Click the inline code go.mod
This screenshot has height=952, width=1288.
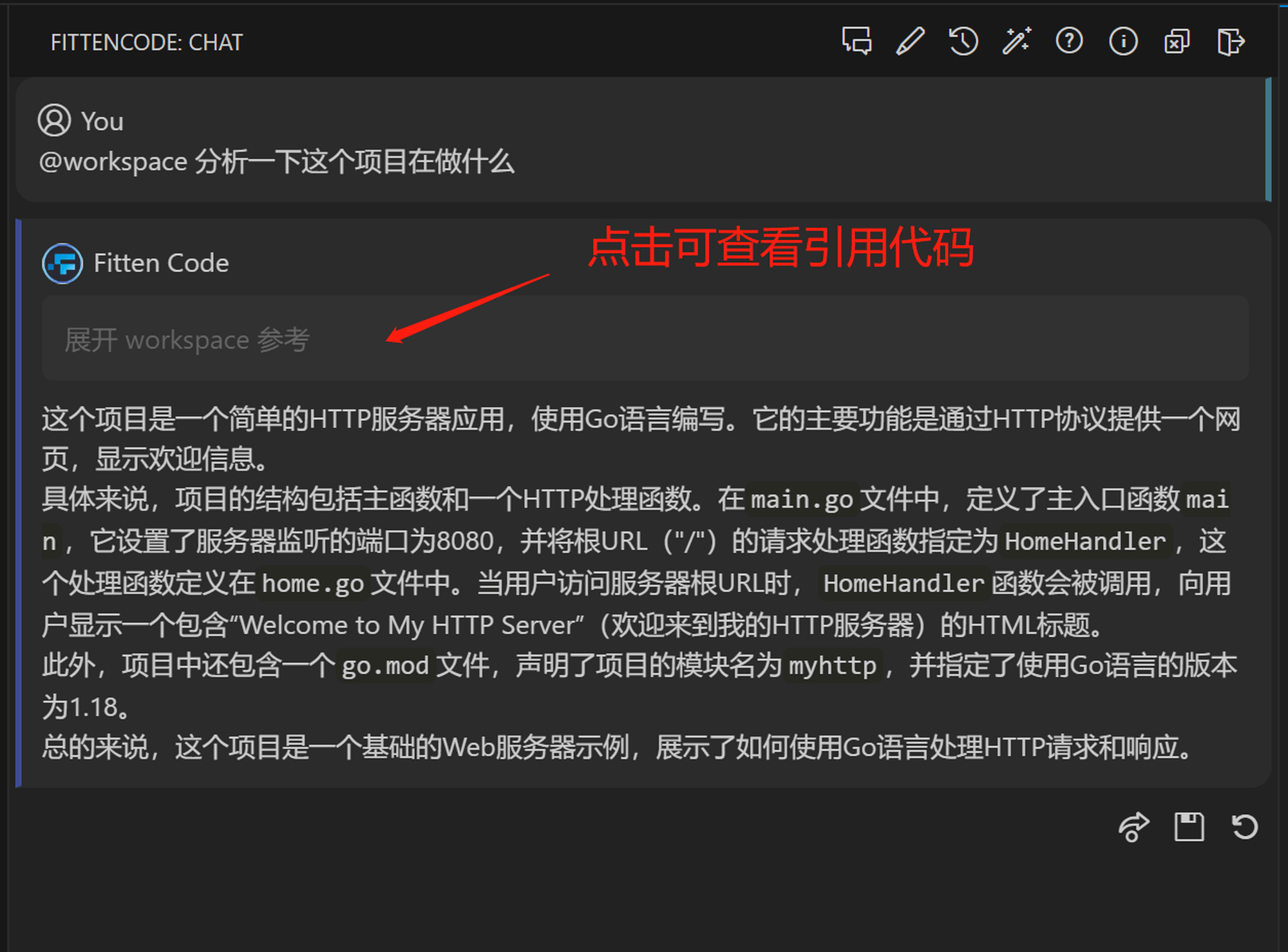click(385, 665)
